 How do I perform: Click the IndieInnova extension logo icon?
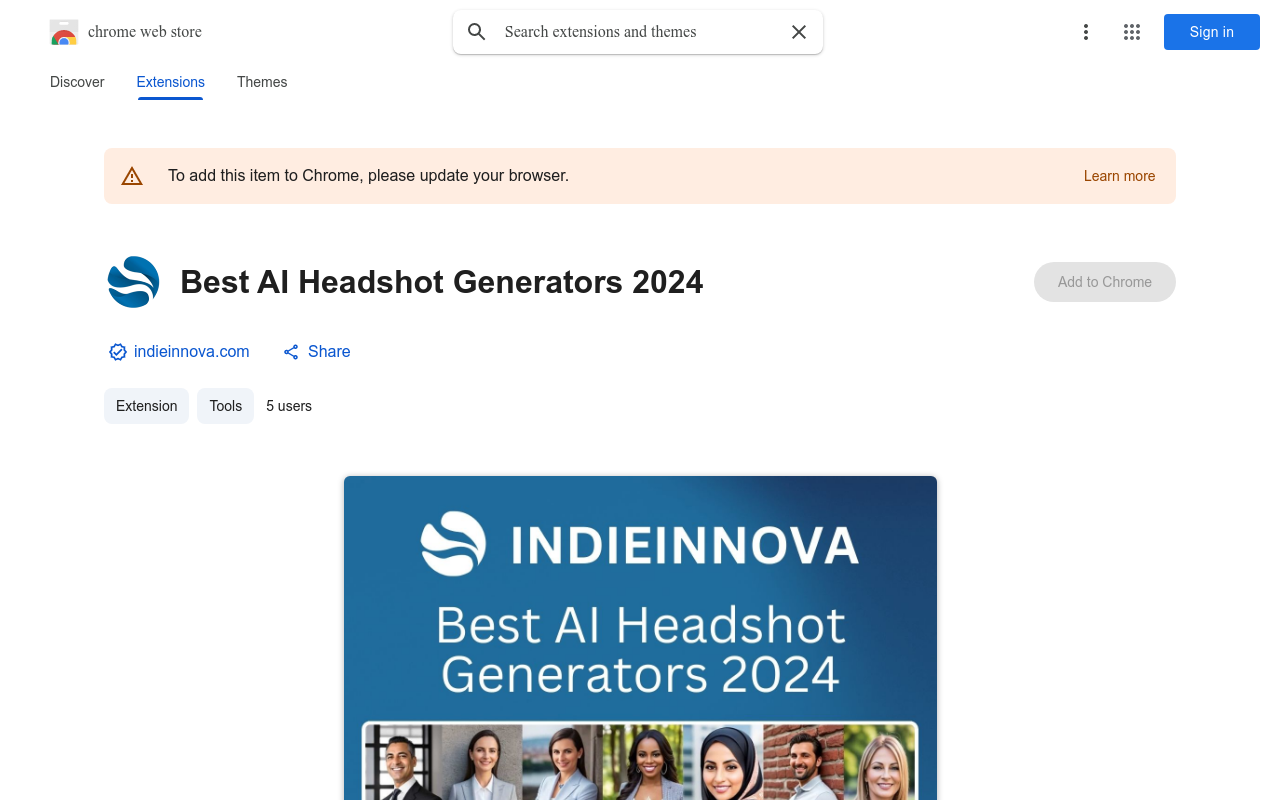click(x=134, y=282)
